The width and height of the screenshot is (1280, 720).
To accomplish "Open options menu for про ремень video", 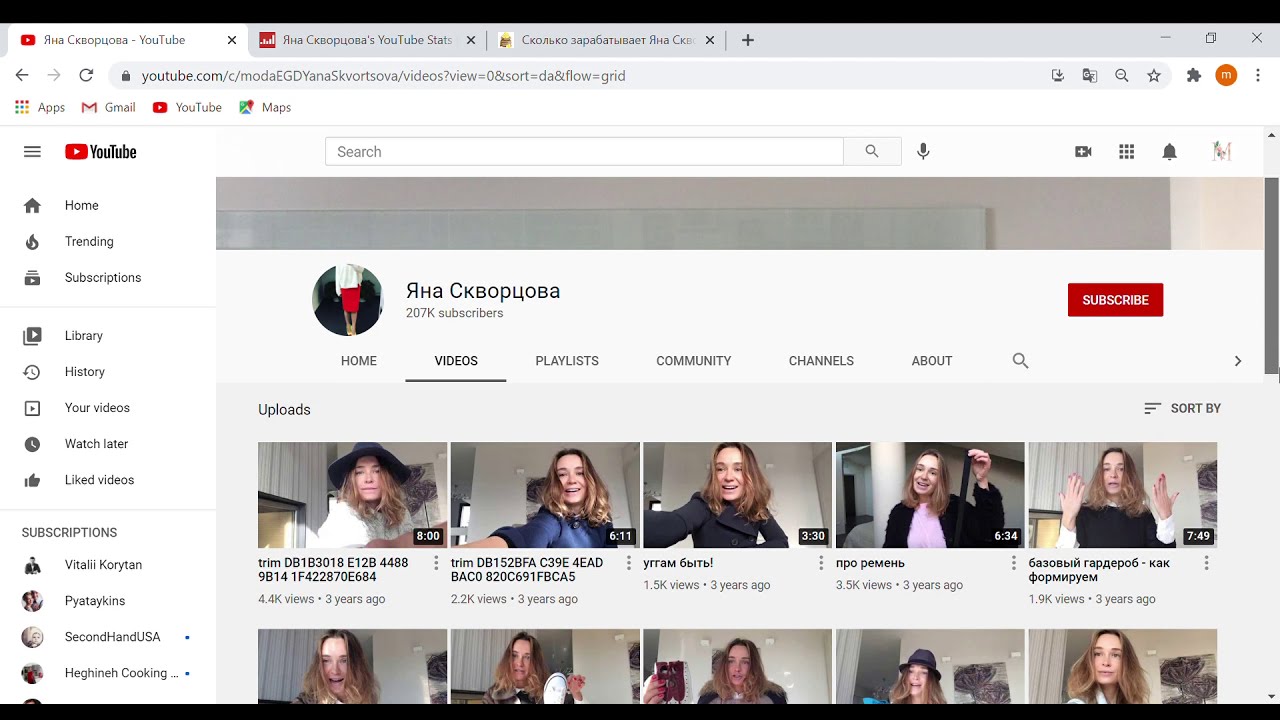I will coord(1013,563).
